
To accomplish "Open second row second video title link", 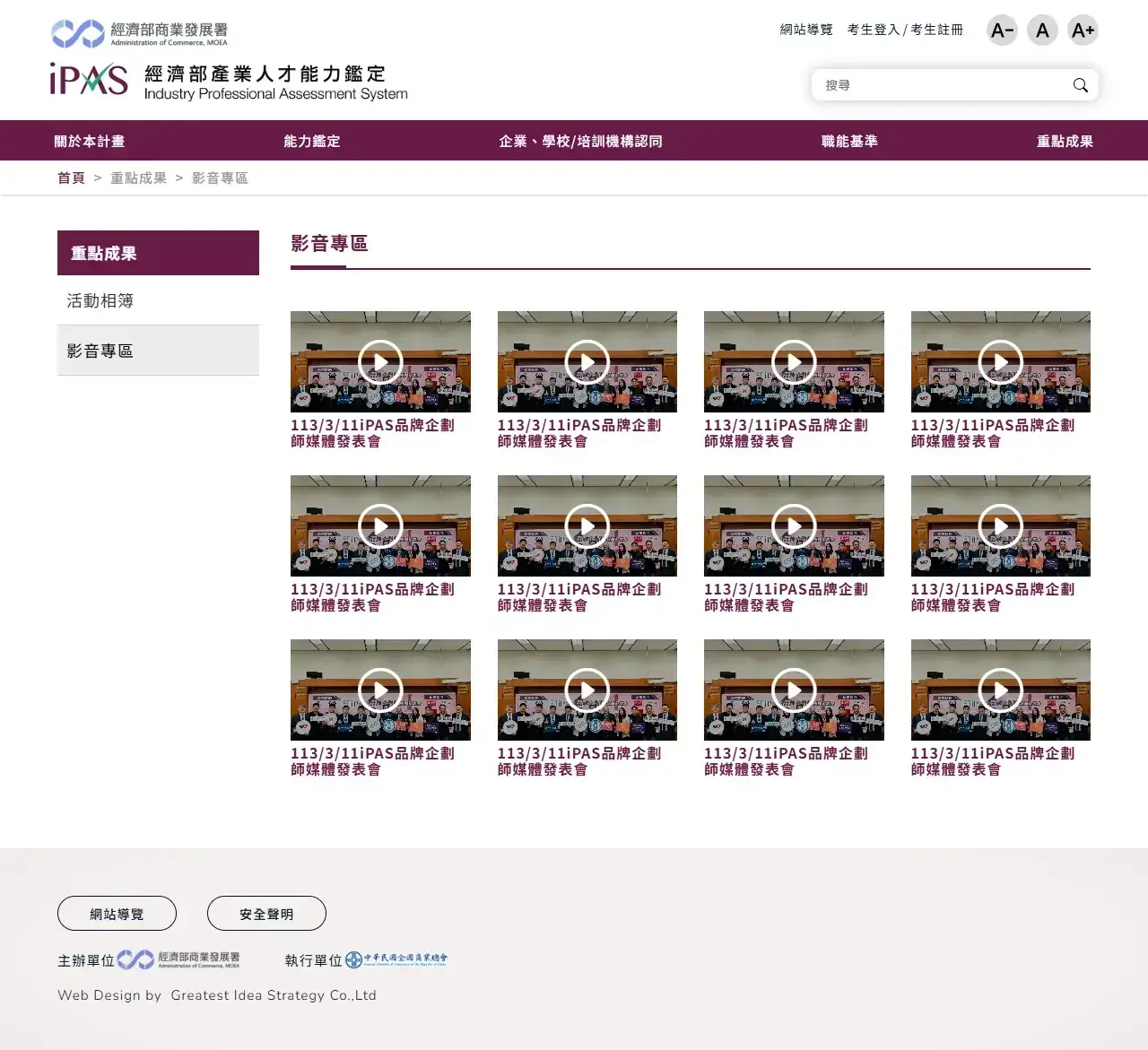I will click(x=579, y=597).
